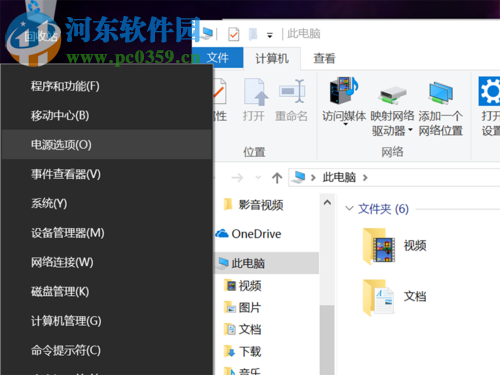Open 程序和功能(F) from the context menu

107,86
